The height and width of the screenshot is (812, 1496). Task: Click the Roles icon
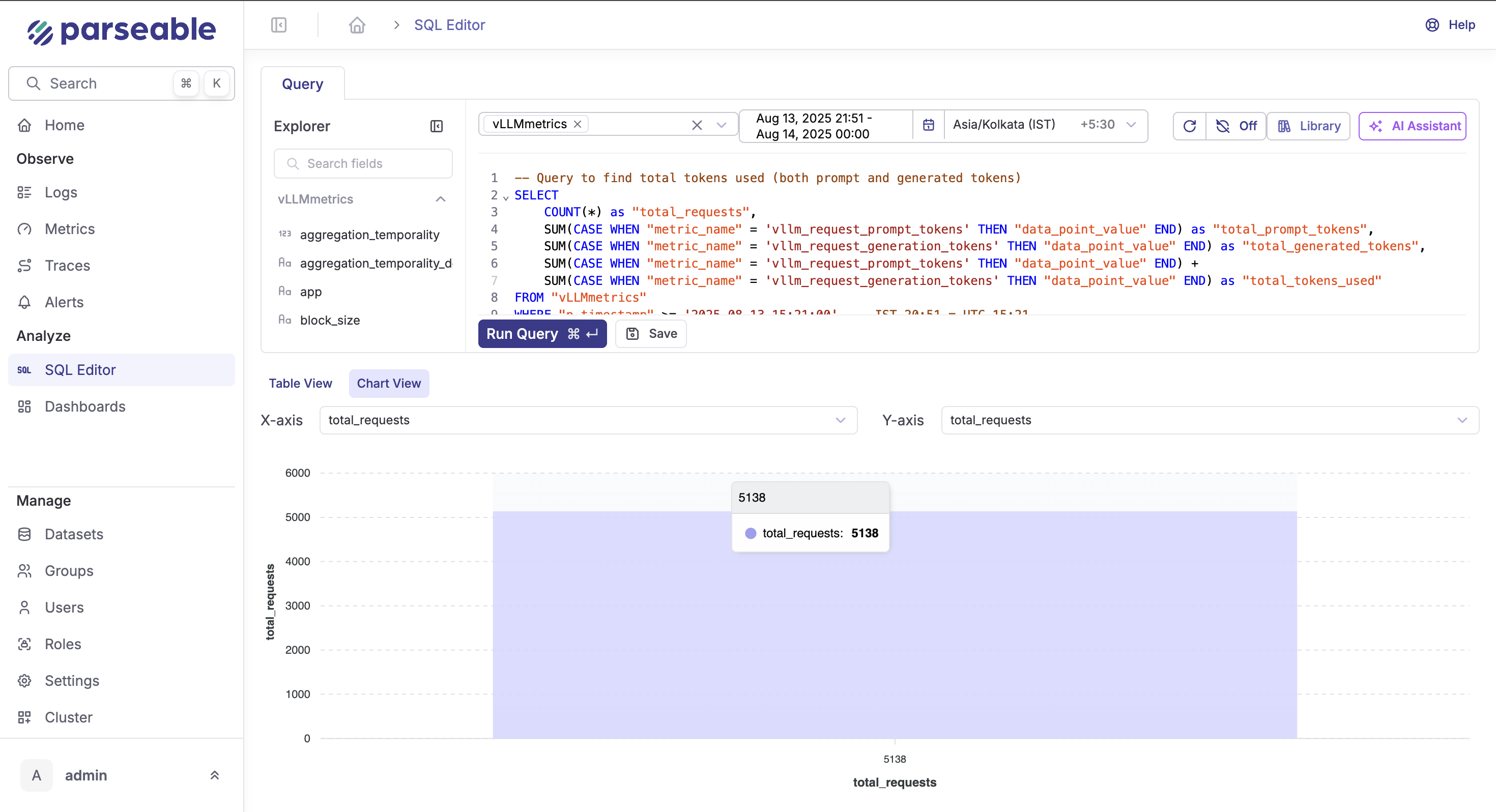(24, 644)
